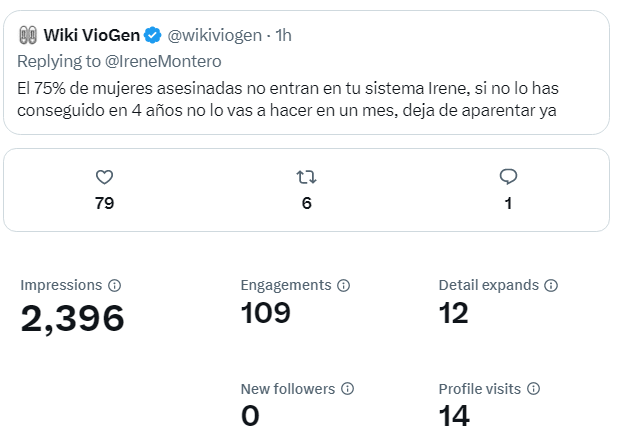Click the 6 retweets count

point(306,203)
